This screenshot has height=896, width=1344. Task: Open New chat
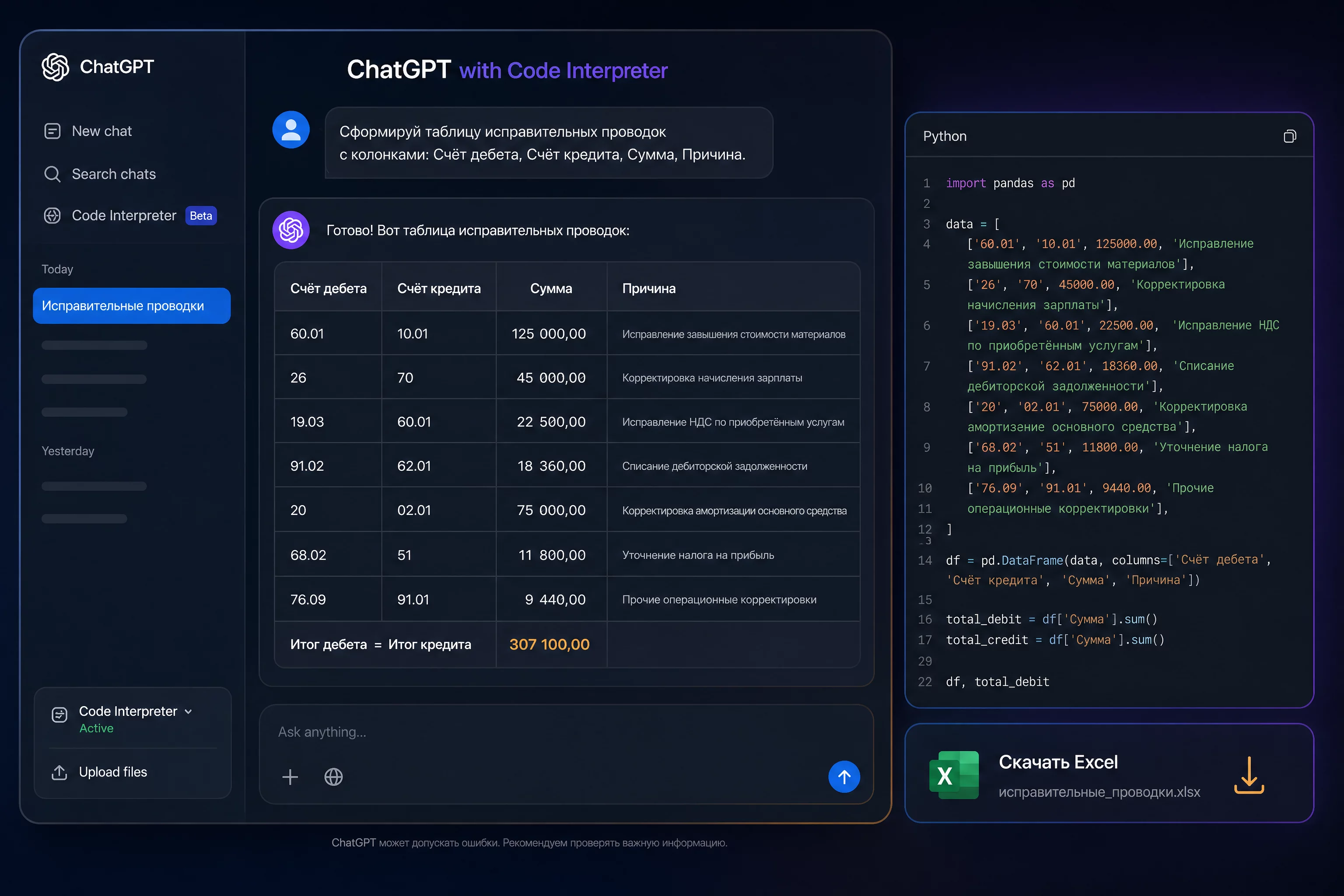[101, 131]
